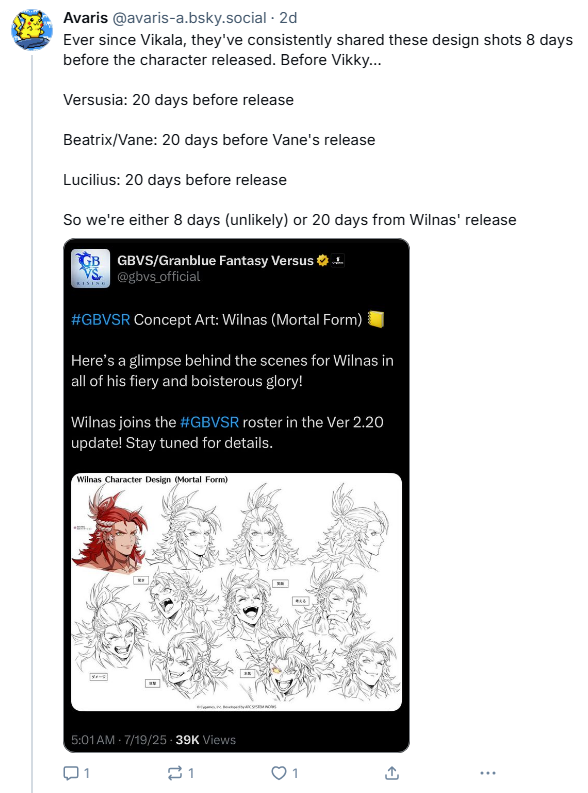Click the 5:01 AM 7/19/25 timestamp
588x793 pixels.
point(119,740)
